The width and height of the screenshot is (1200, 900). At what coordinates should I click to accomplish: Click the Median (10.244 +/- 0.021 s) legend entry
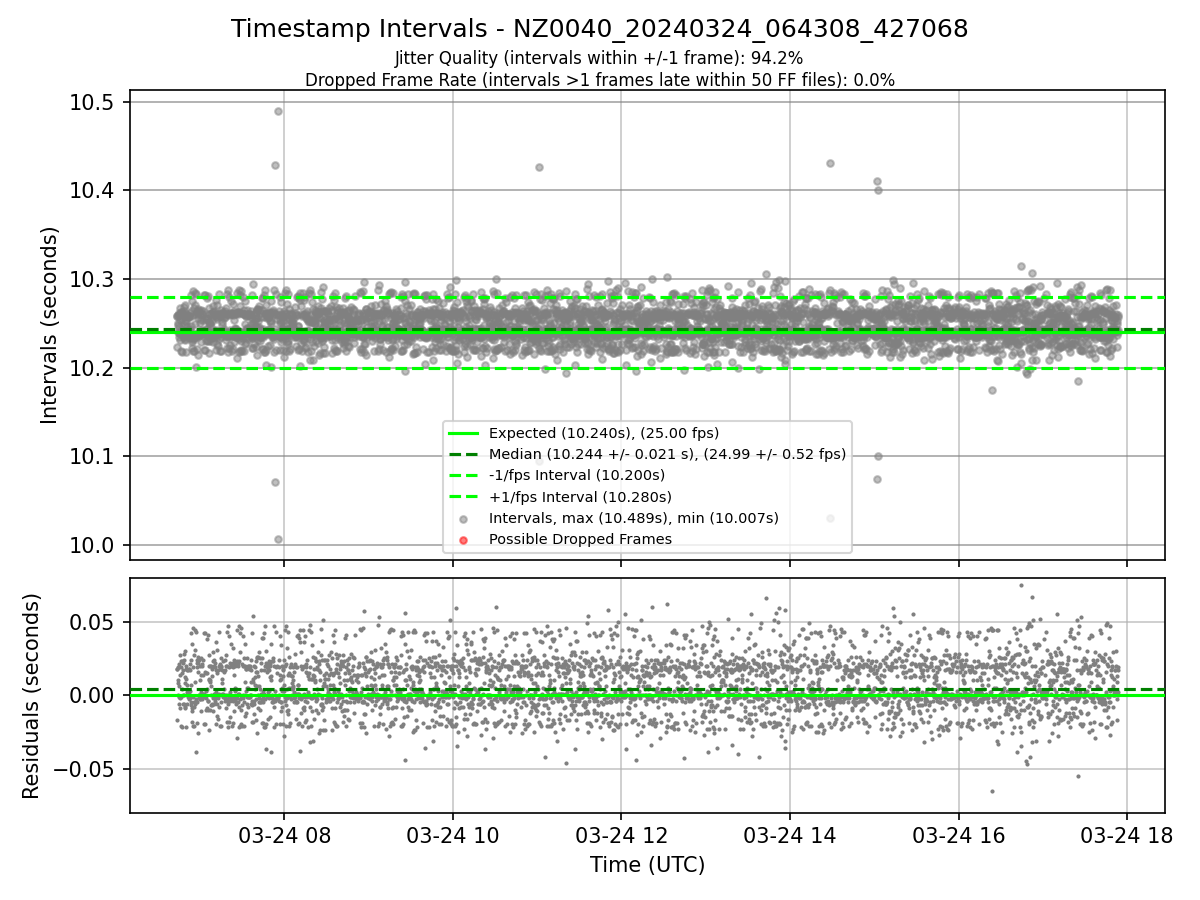667,454
